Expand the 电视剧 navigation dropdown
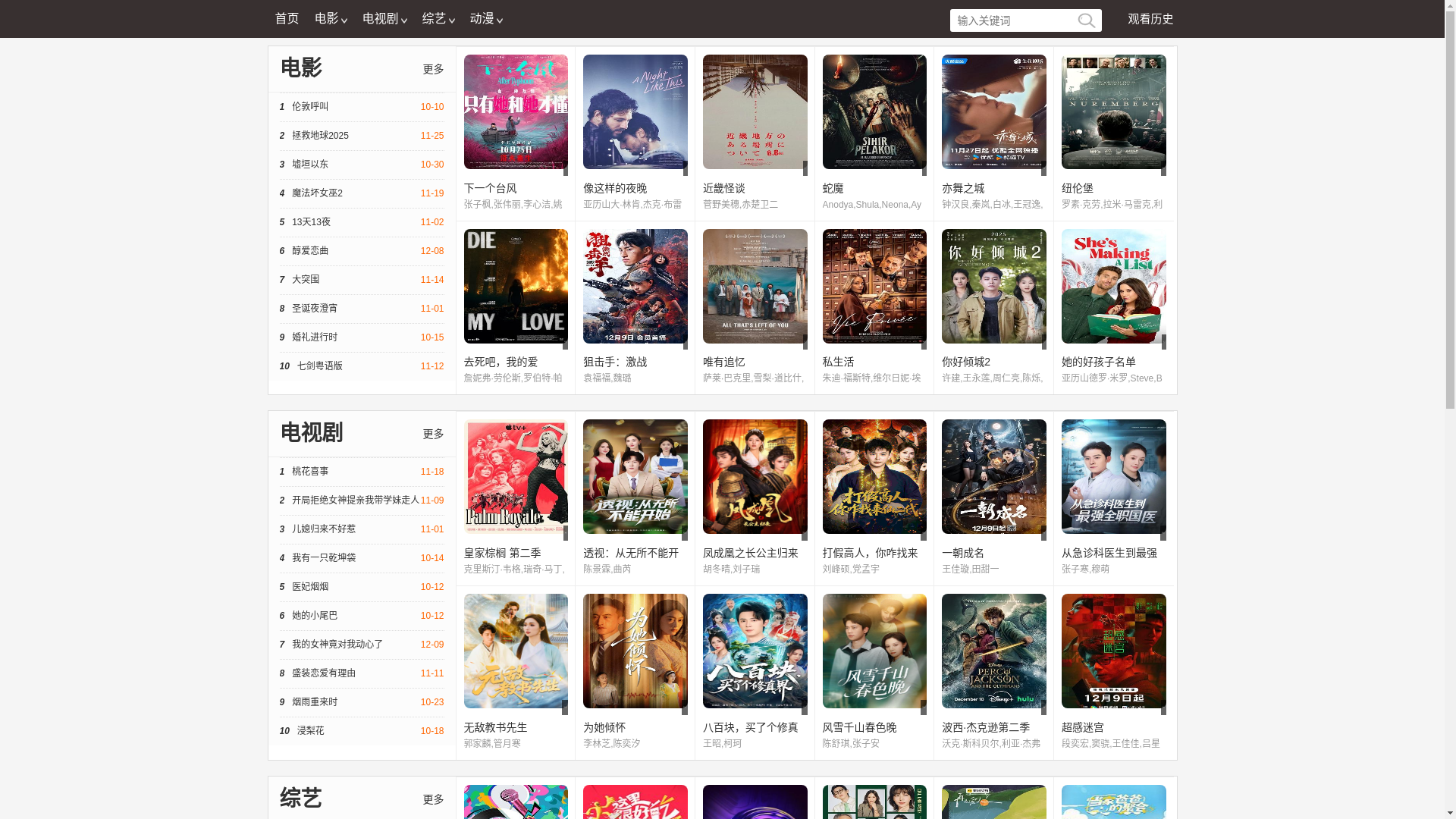 pos(384,19)
